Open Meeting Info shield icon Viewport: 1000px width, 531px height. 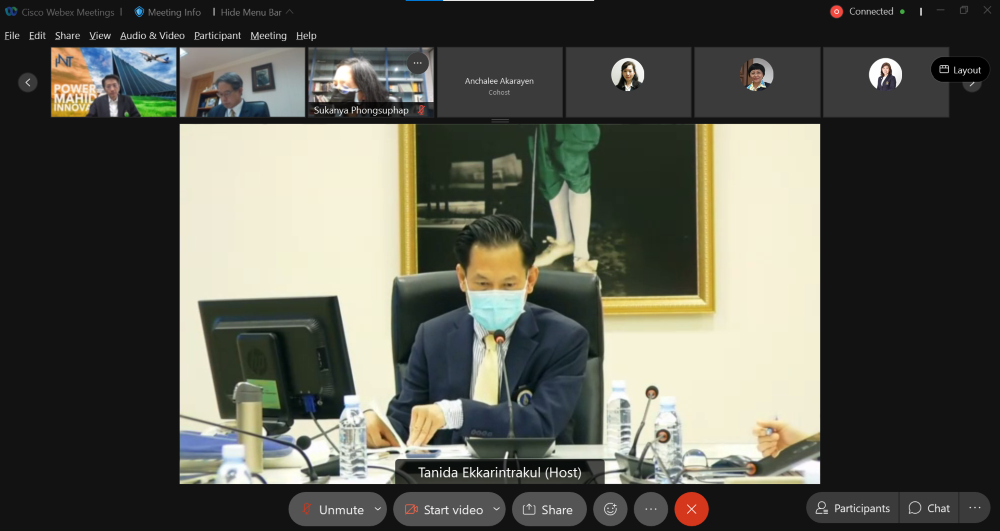click(x=139, y=12)
